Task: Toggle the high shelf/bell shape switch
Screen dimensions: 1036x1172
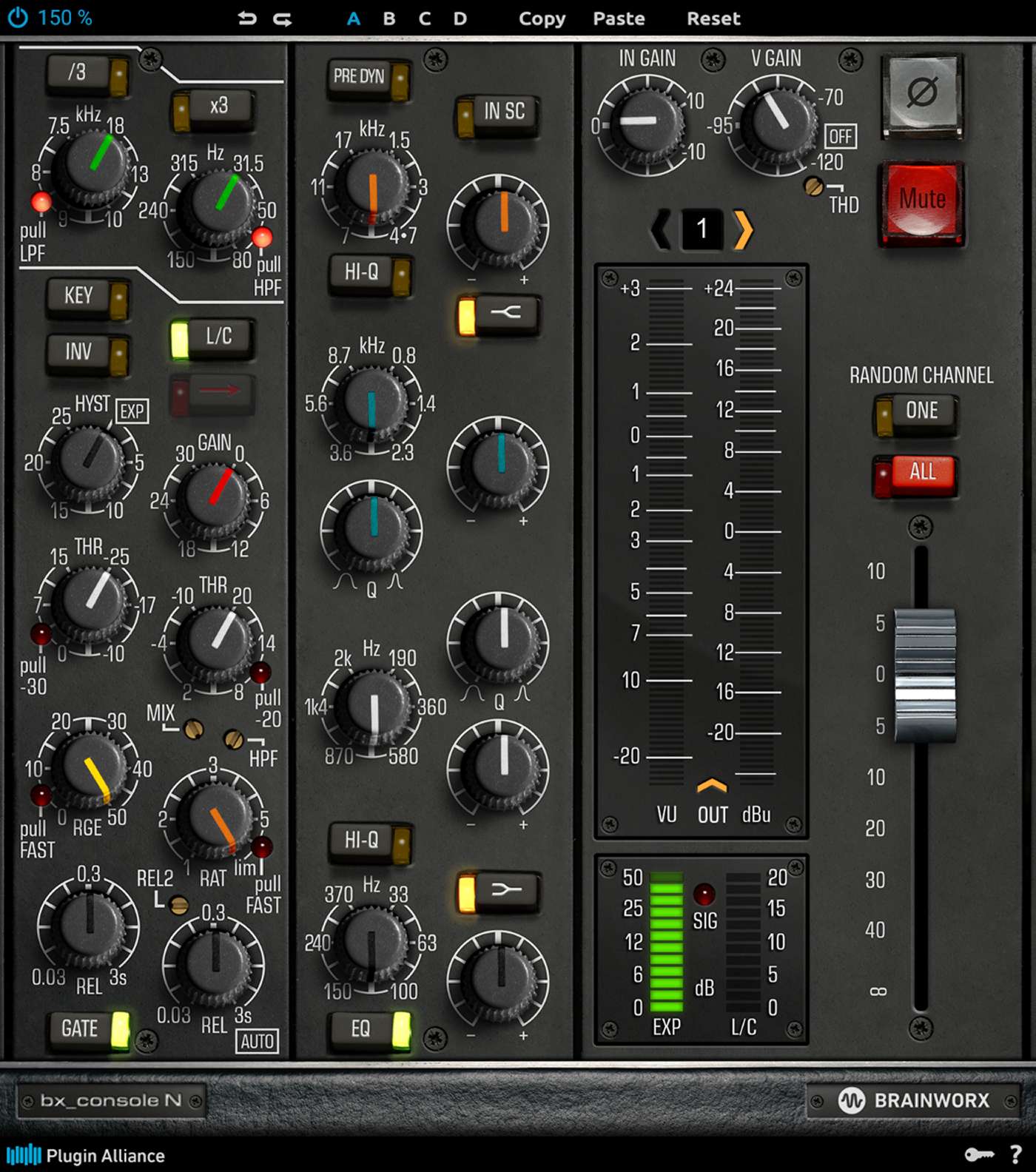Action: [x=499, y=314]
